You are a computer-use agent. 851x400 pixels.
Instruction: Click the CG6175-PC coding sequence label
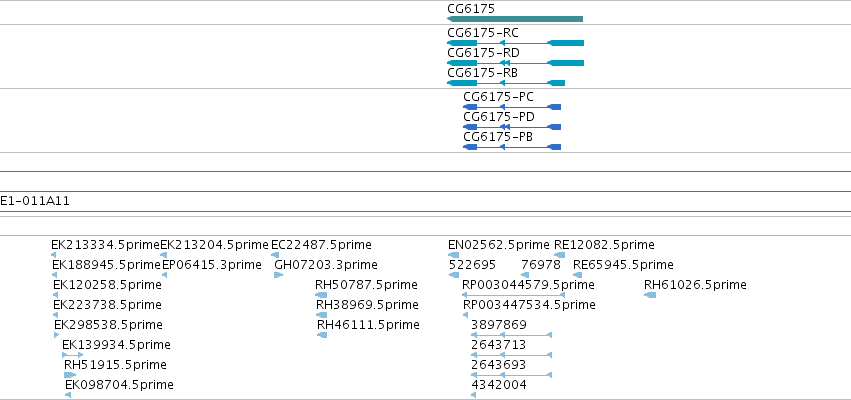point(498,97)
